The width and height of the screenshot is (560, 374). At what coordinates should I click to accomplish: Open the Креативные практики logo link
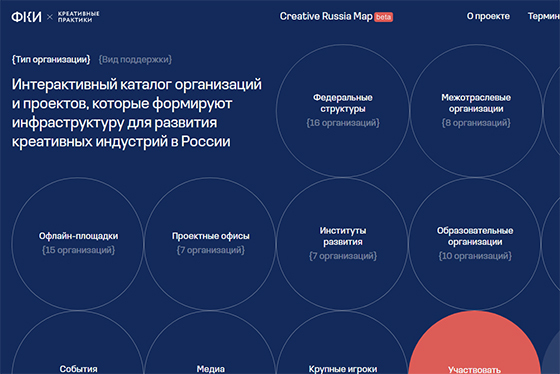click(79, 17)
